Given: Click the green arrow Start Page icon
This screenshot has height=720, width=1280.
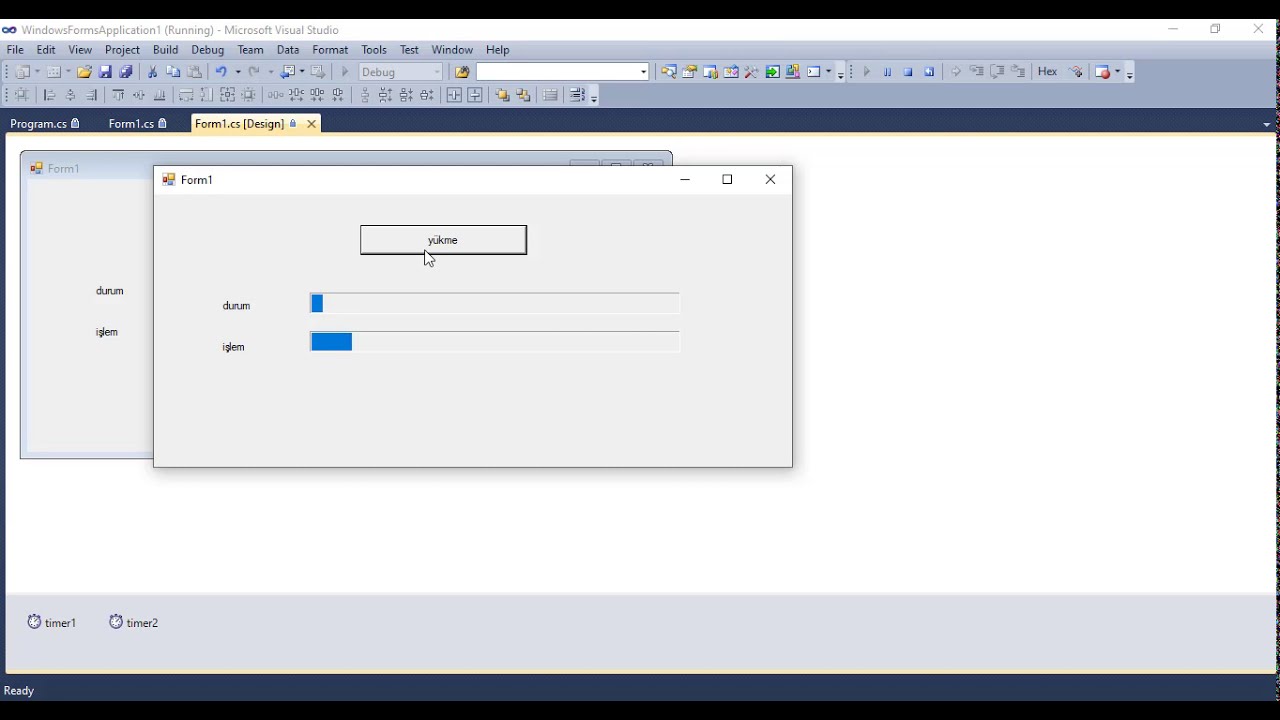Looking at the screenshot, I should [x=773, y=72].
